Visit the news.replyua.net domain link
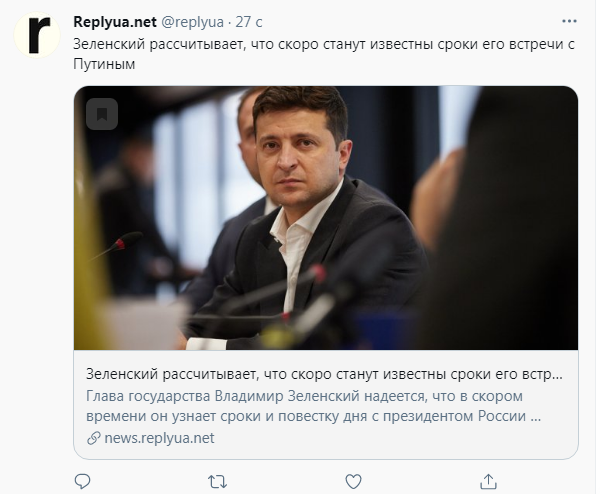This screenshot has width=600, height=494. point(159,438)
